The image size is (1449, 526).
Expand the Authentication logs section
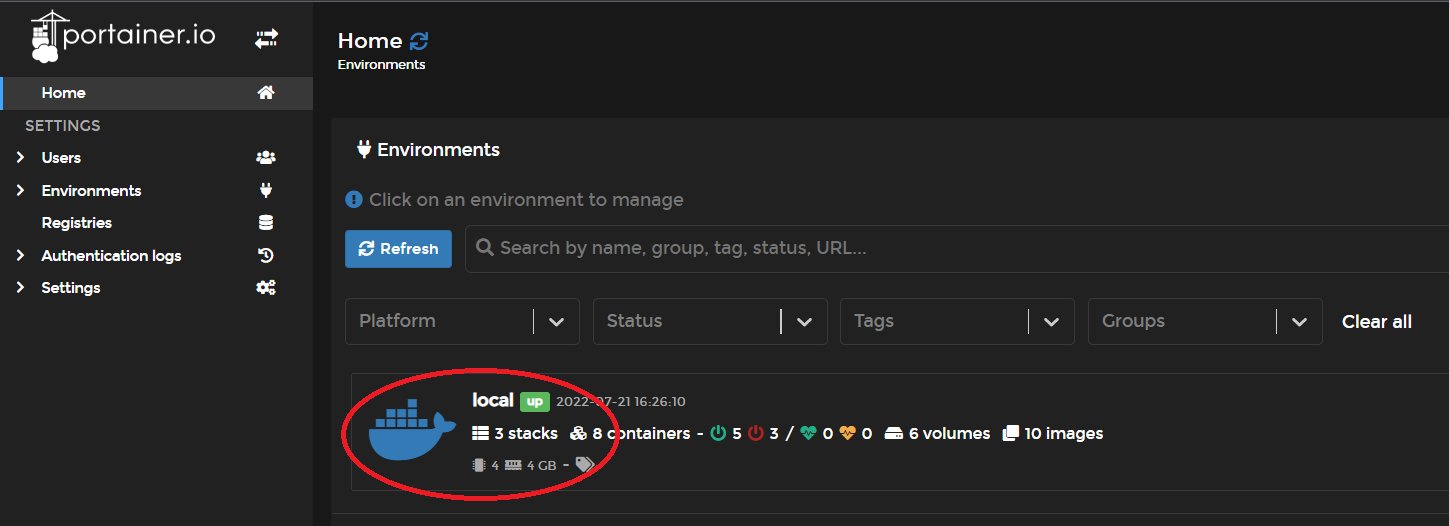tap(20, 256)
